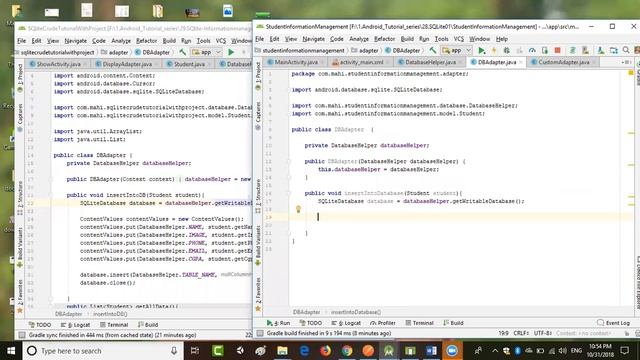Toggle Build Variants panel in right IDE
The width and height of the screenshot is (640, 360).
tap(258, 246)
